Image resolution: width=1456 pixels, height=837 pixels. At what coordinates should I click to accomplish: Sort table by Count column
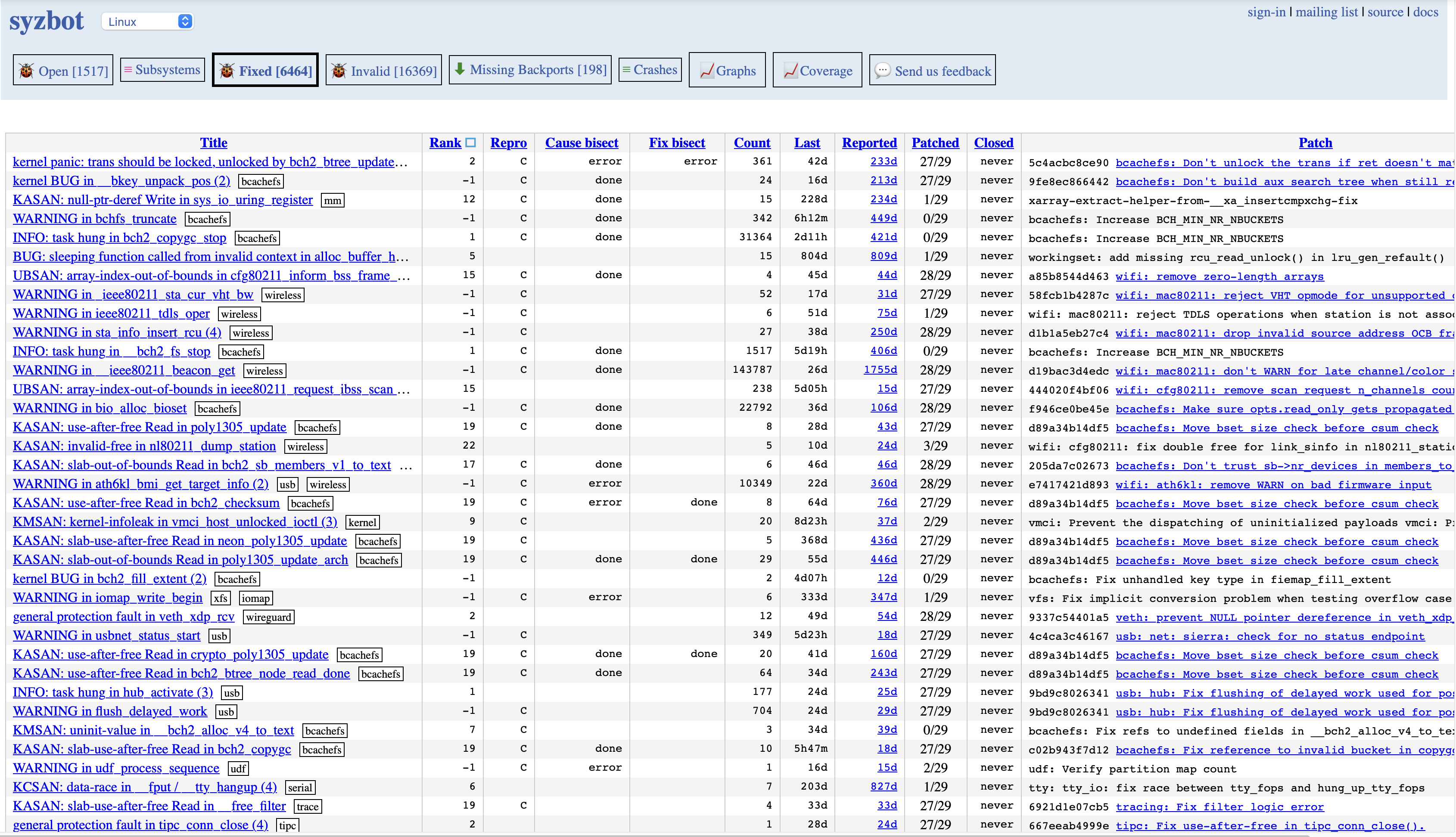[752, 143]
